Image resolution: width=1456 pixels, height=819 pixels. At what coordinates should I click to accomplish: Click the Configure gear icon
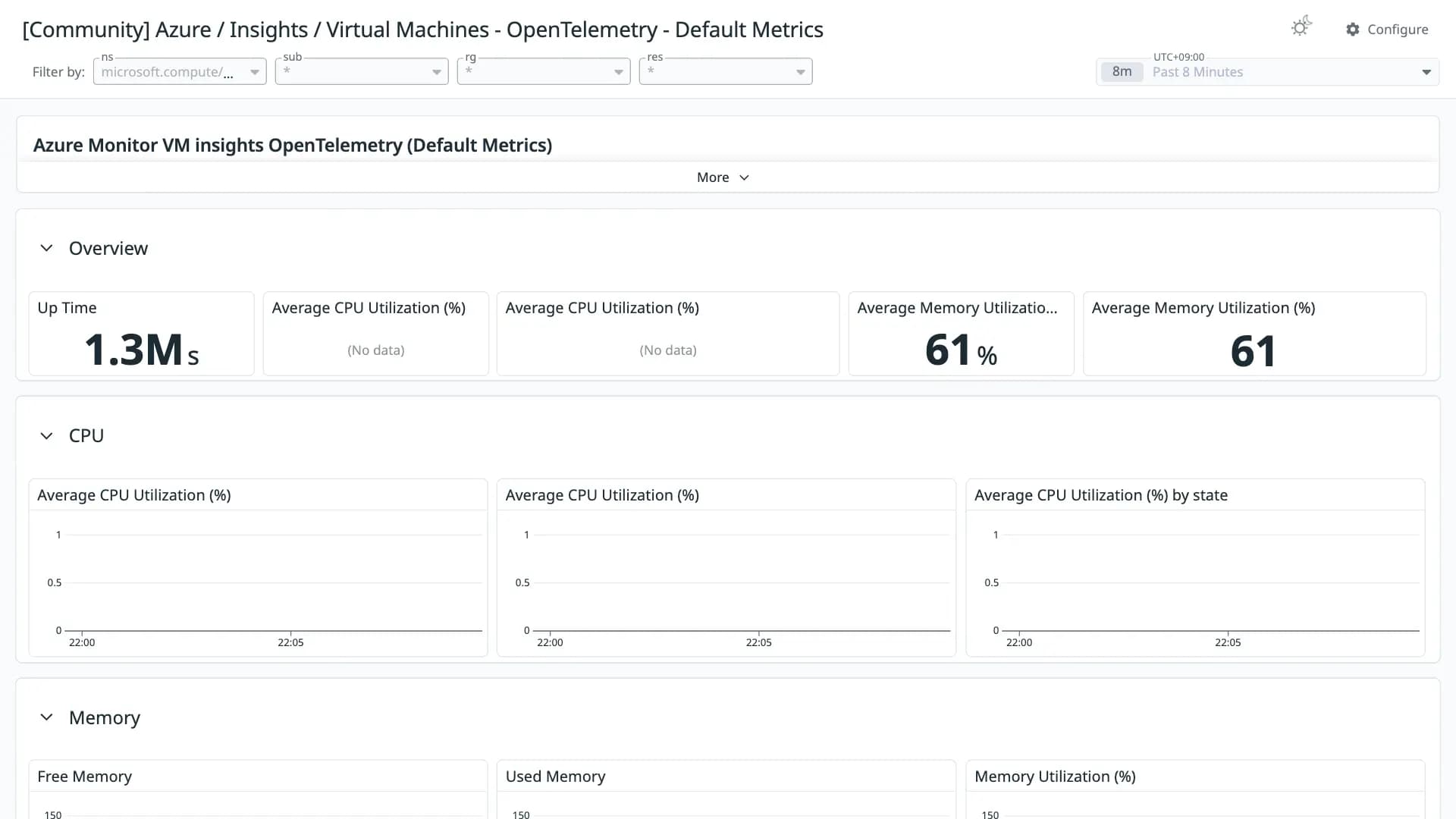[x=1352, y=30]
